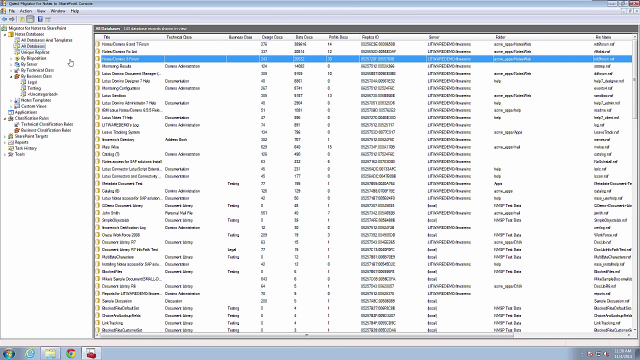Click the horizontal scrollbar below the list
640x360 pixels.
(364, 335)
